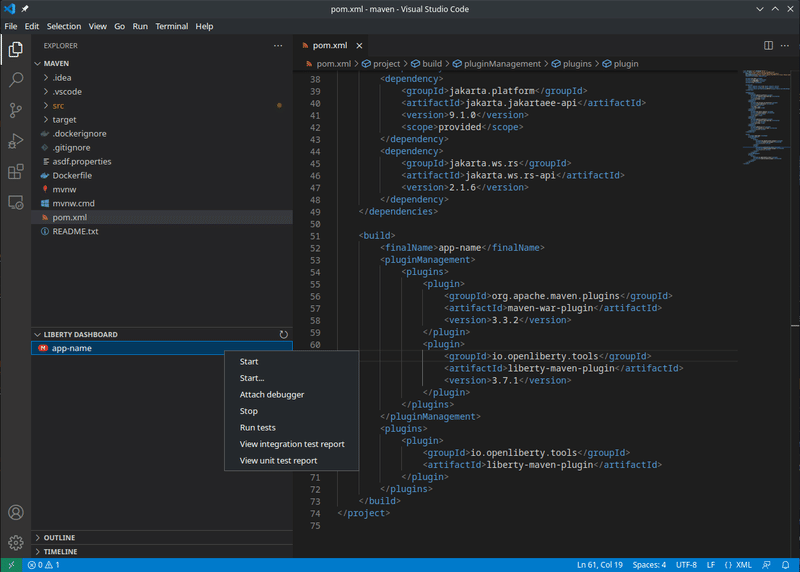Click UTF-8 encoding in status bar
This screenshot has height=572, width=800.
[x=686, y=565]
